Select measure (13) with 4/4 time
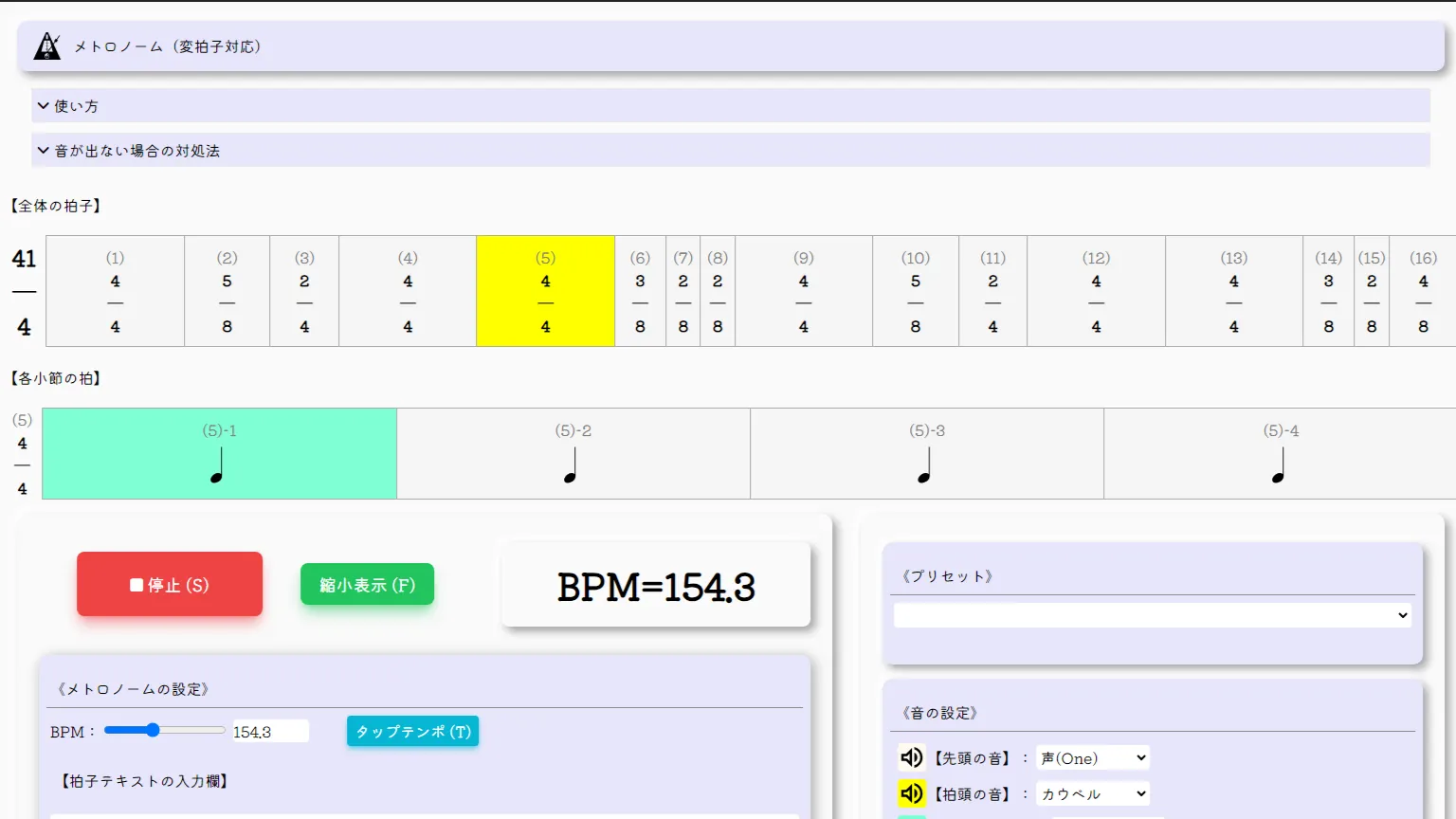This screenshot has height=819, width=1456. [x=1234, y=291]
